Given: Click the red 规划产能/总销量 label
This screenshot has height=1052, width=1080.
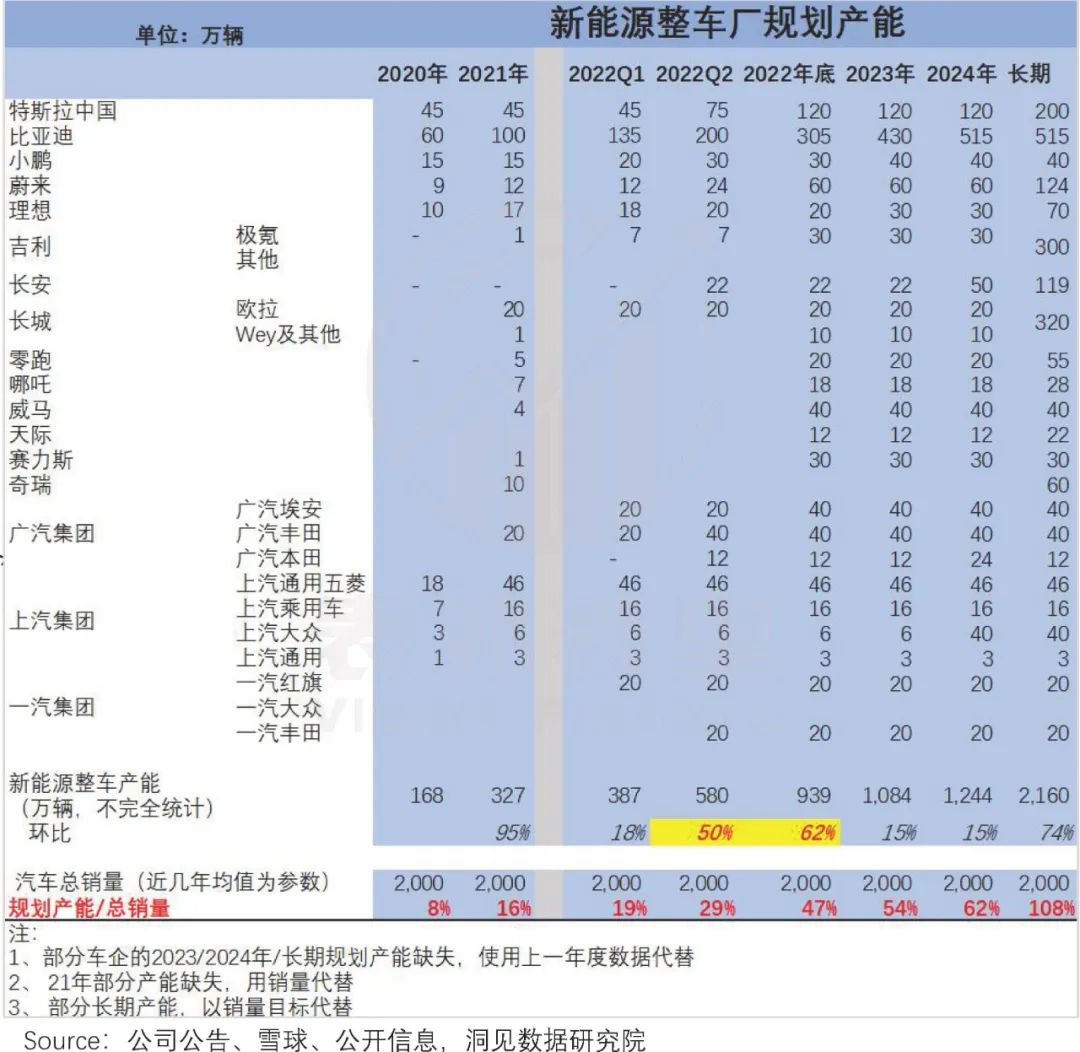Looking at the screenshot, I should 89,908.
